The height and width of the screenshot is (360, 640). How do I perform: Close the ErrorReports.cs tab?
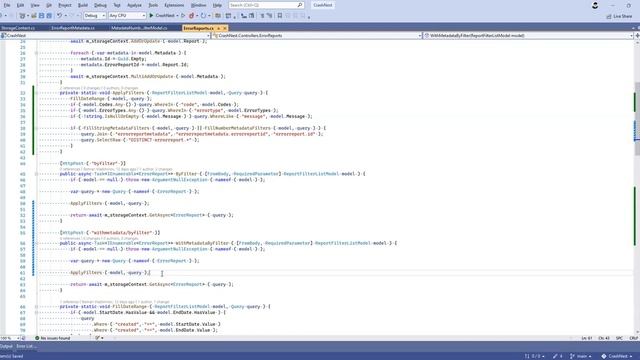tap(225, 28)
